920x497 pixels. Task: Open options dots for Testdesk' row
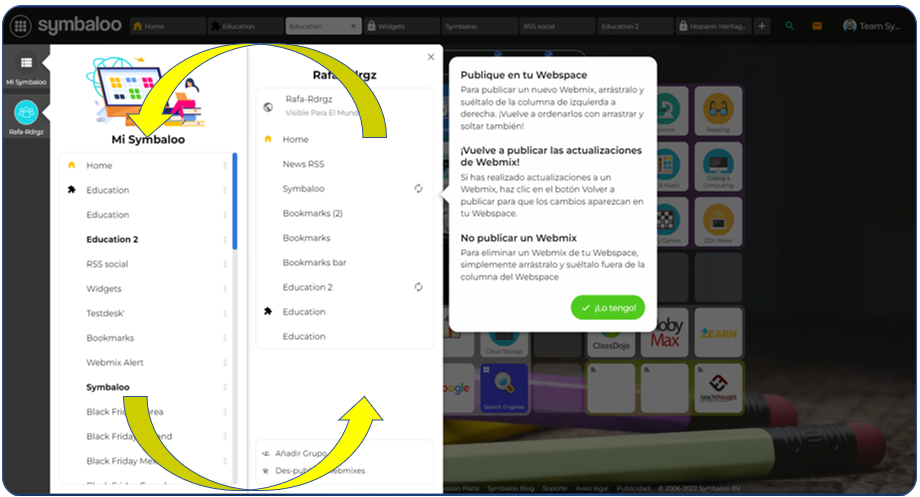tap(225, 313)
